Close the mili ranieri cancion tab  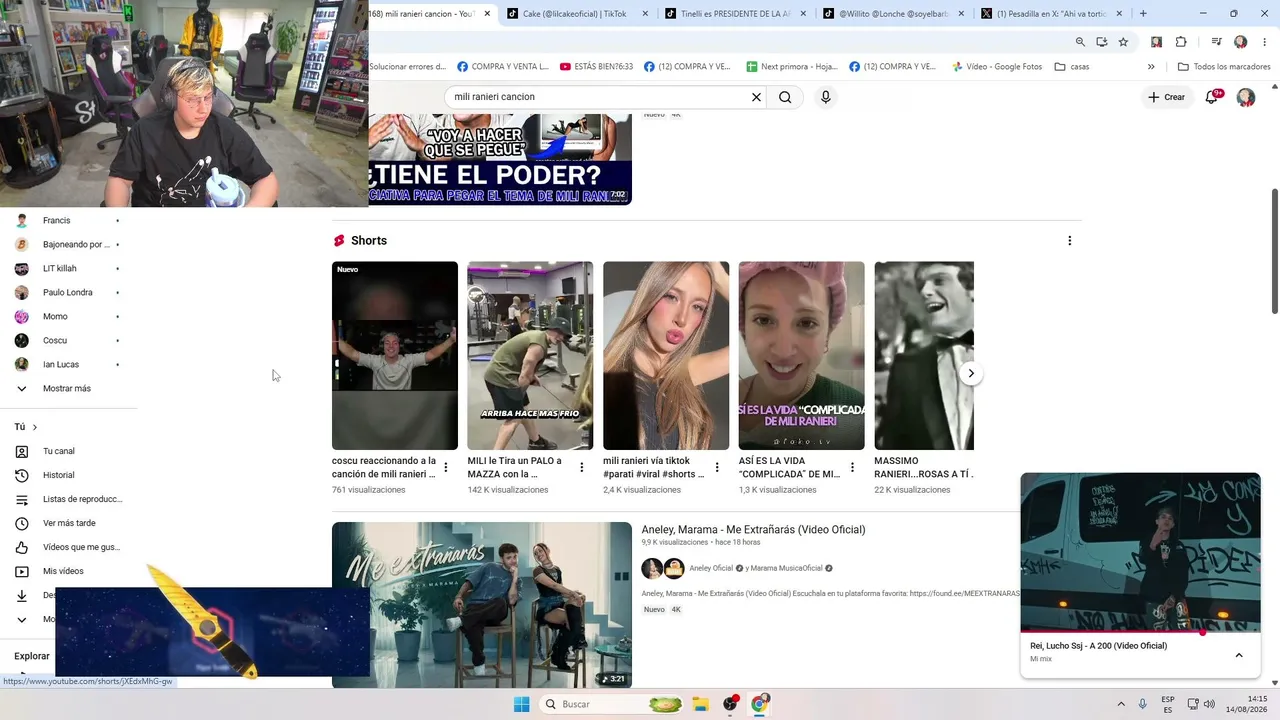click(487, 14)
